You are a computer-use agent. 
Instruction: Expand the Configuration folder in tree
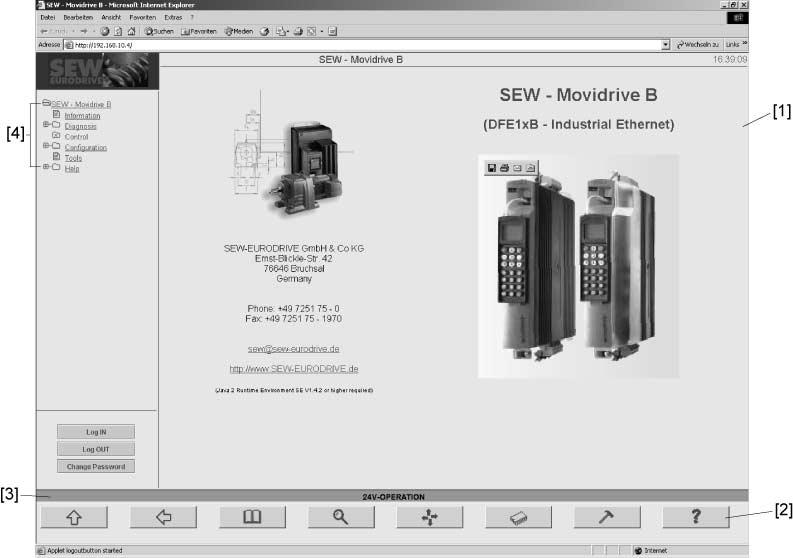point(46,146)
